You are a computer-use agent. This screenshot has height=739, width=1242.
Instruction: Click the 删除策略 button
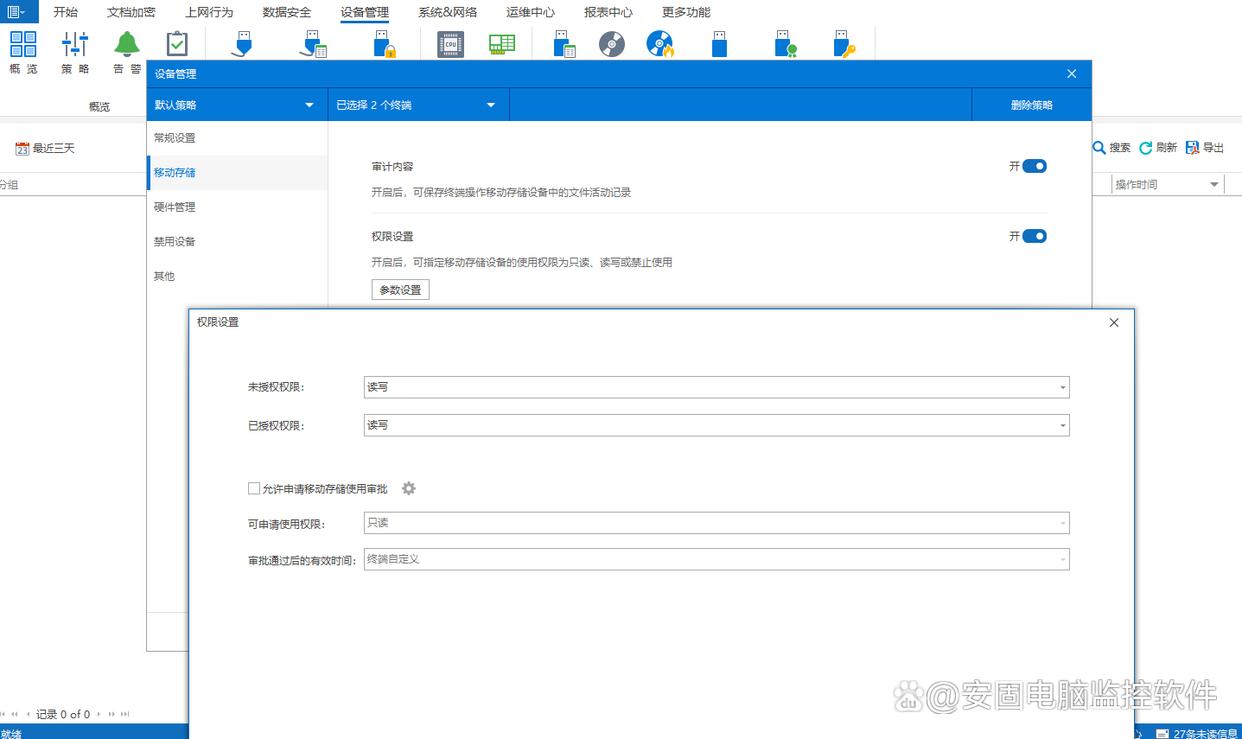(x=1031, y=105)
